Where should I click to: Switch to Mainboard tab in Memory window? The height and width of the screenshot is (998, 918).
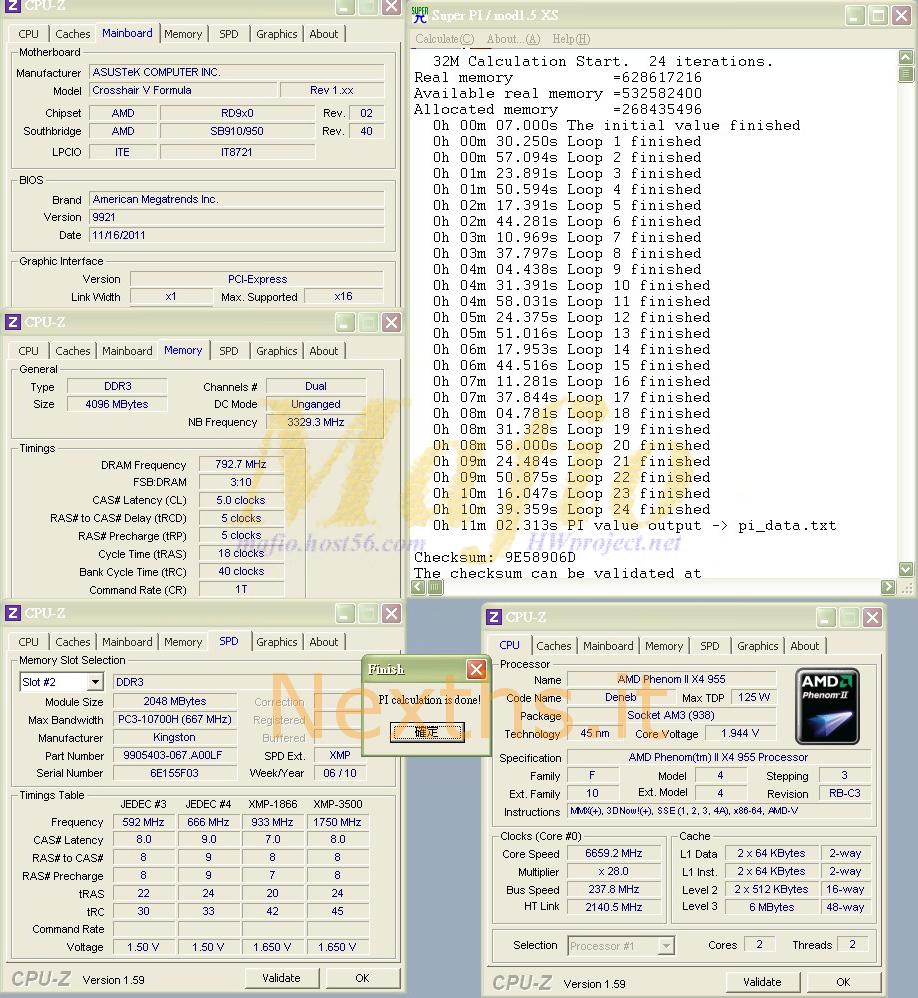[127, 351]
